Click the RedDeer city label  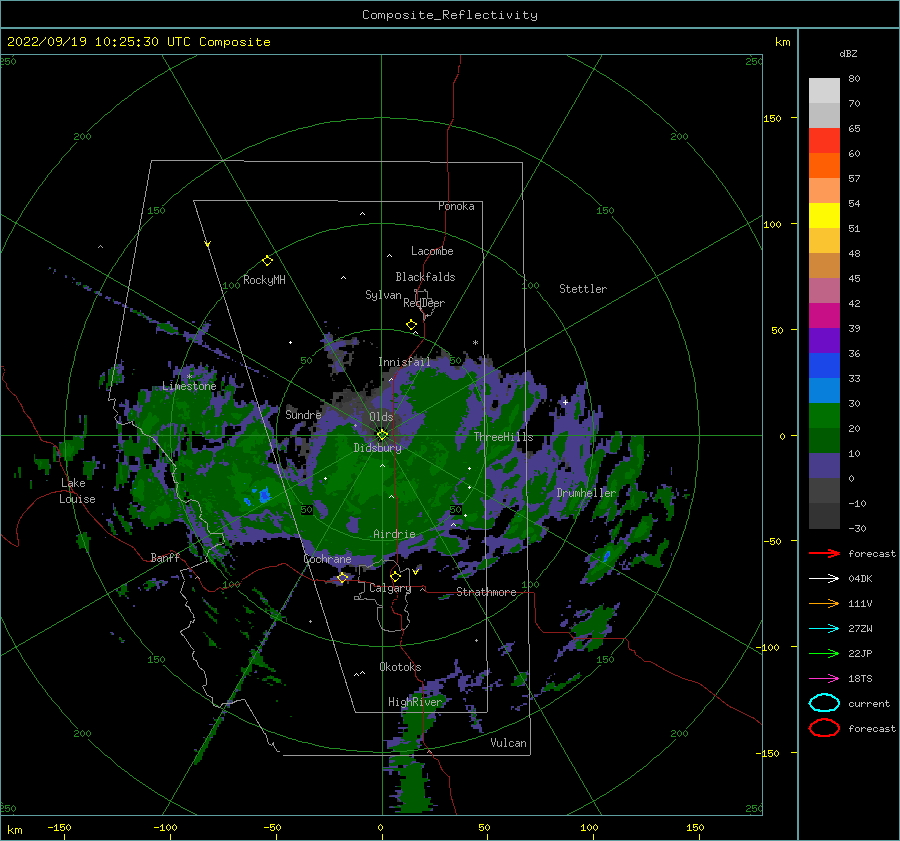pyautogui.click(x=424, y=303)
